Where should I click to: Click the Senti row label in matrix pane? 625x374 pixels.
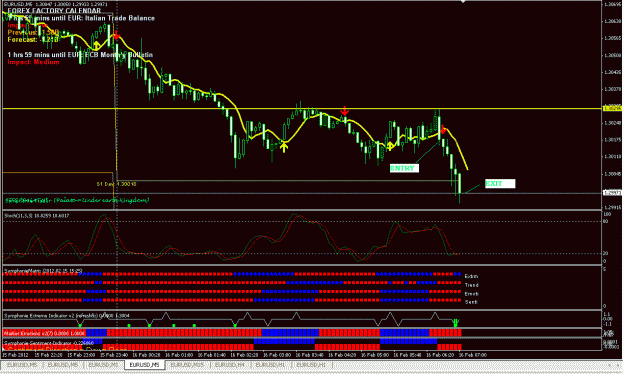click(x=471, y=302)
